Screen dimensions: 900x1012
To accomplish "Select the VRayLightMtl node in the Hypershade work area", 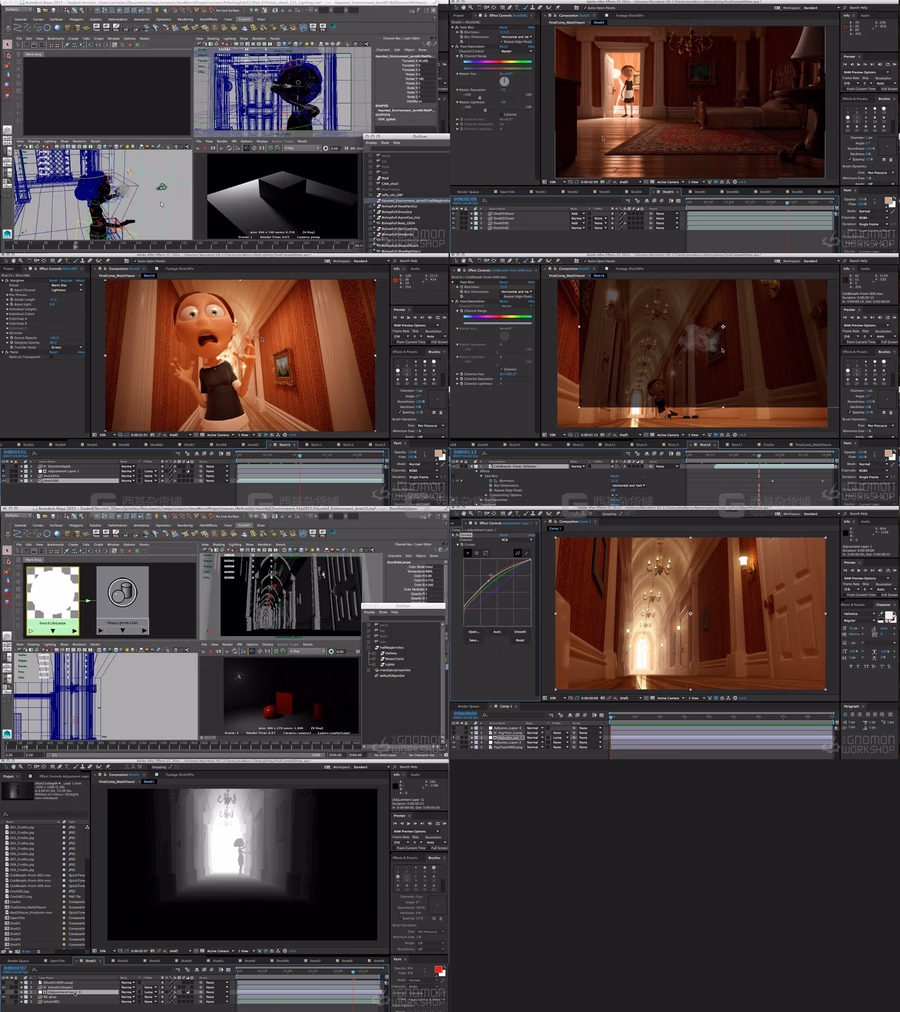I will [123, 600].
